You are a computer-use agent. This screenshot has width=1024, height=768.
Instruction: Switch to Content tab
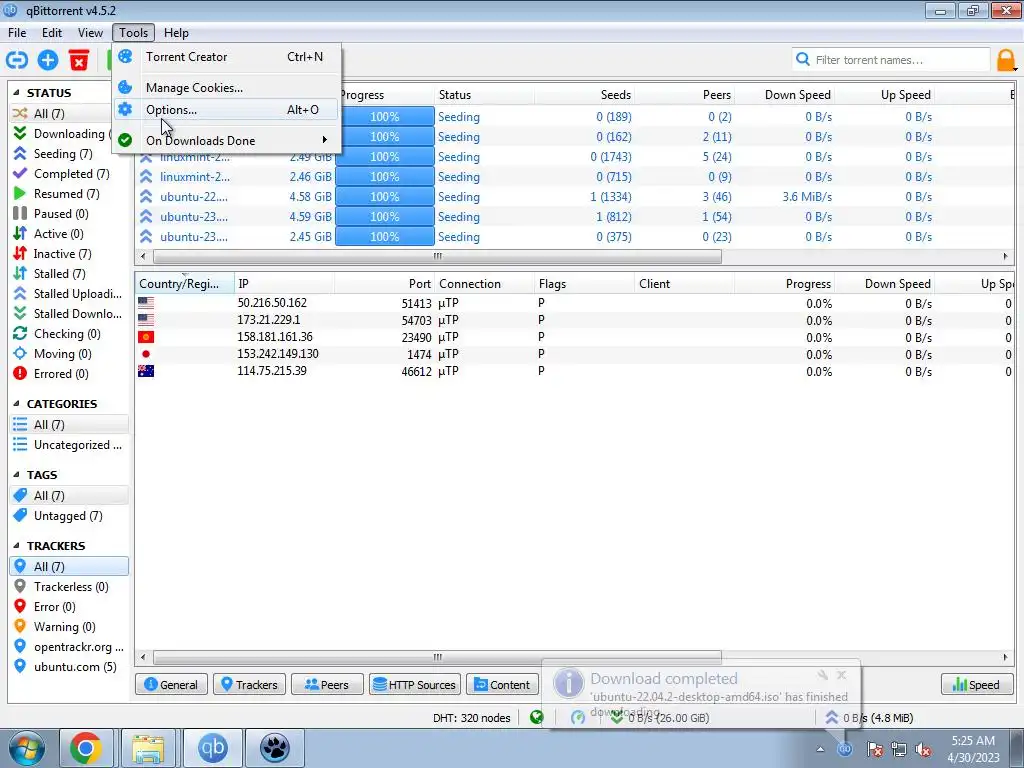point(502,684)
